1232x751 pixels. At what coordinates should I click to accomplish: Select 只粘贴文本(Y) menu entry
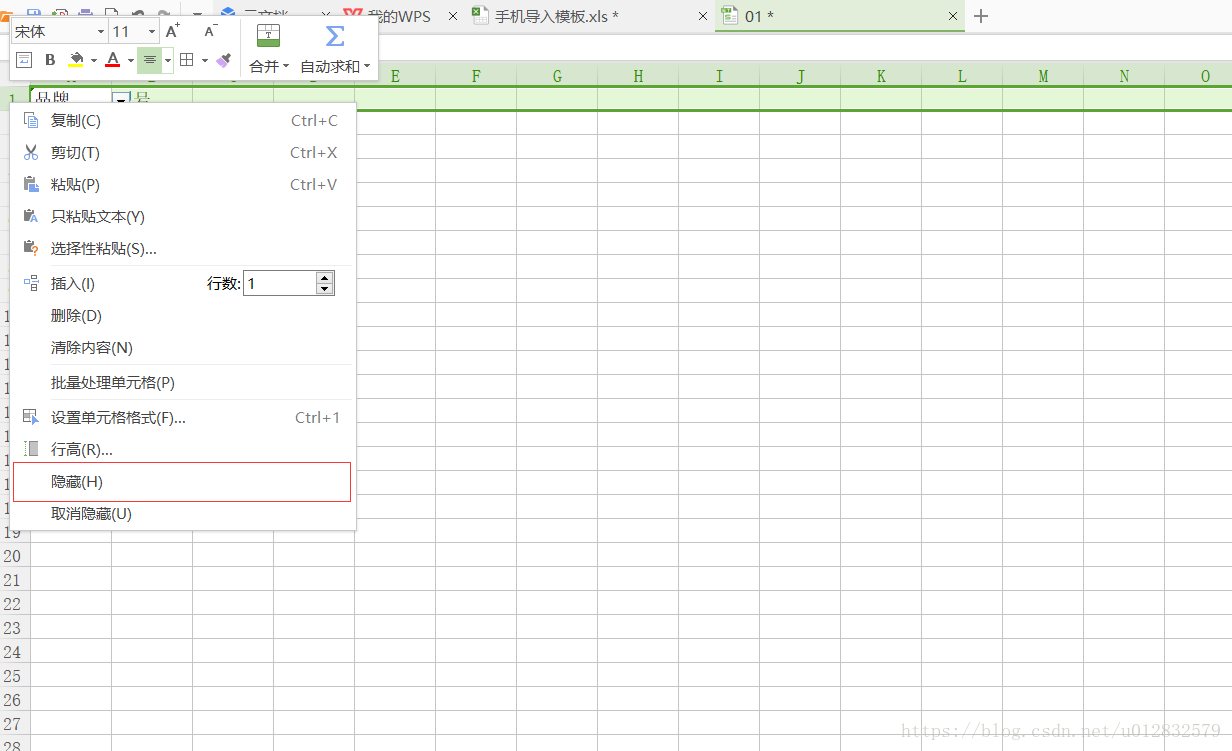[184, 217]
